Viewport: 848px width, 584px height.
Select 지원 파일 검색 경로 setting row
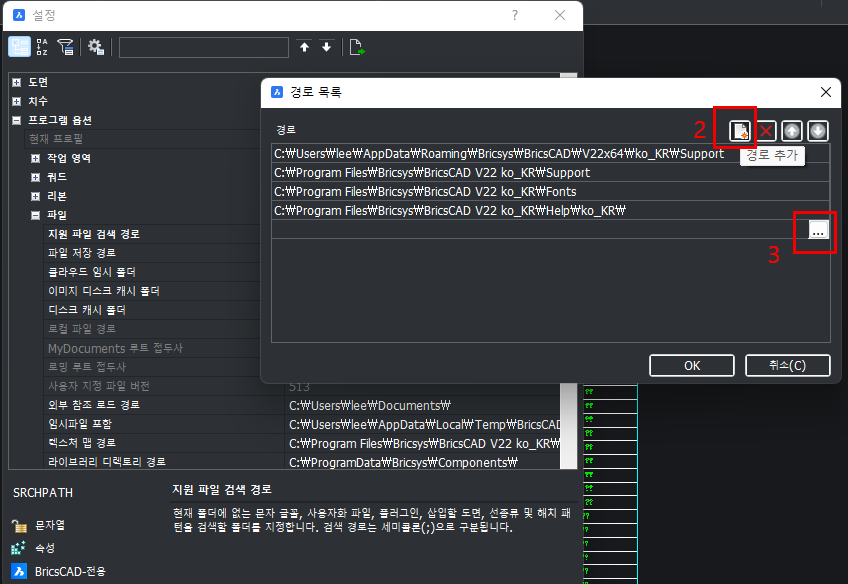(x=153, y=234)
